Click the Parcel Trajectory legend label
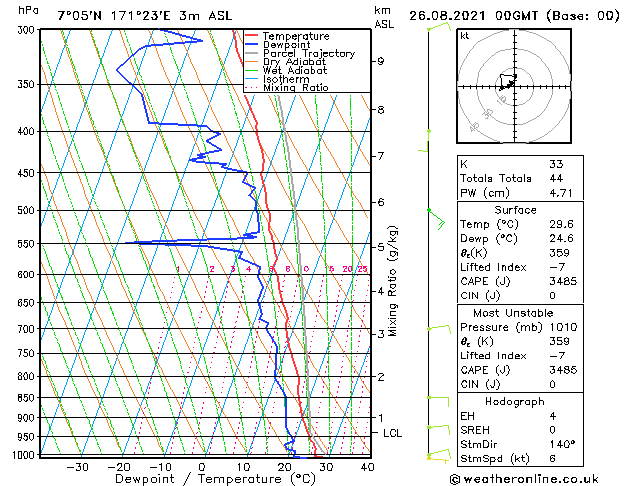Viewport: 629px width, 486px height. (309, 53)
